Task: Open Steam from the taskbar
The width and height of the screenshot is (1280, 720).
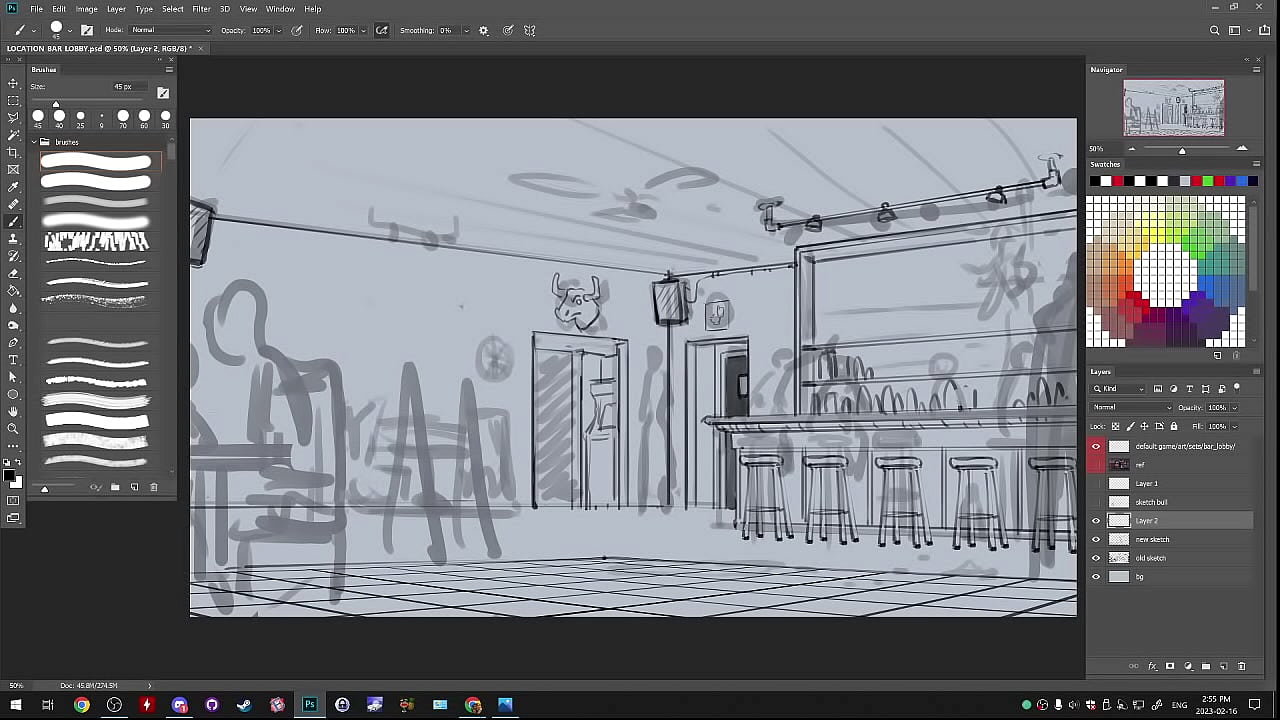Action: (x=244, y=705)
